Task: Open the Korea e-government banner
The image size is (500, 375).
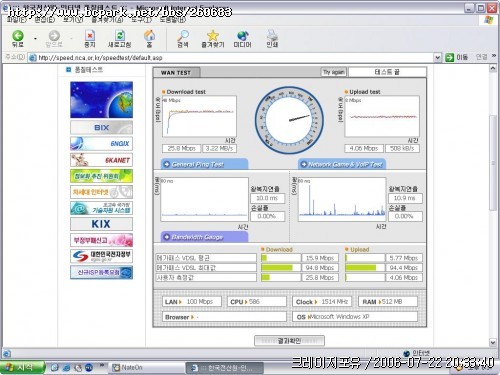Action: [101, 256]
